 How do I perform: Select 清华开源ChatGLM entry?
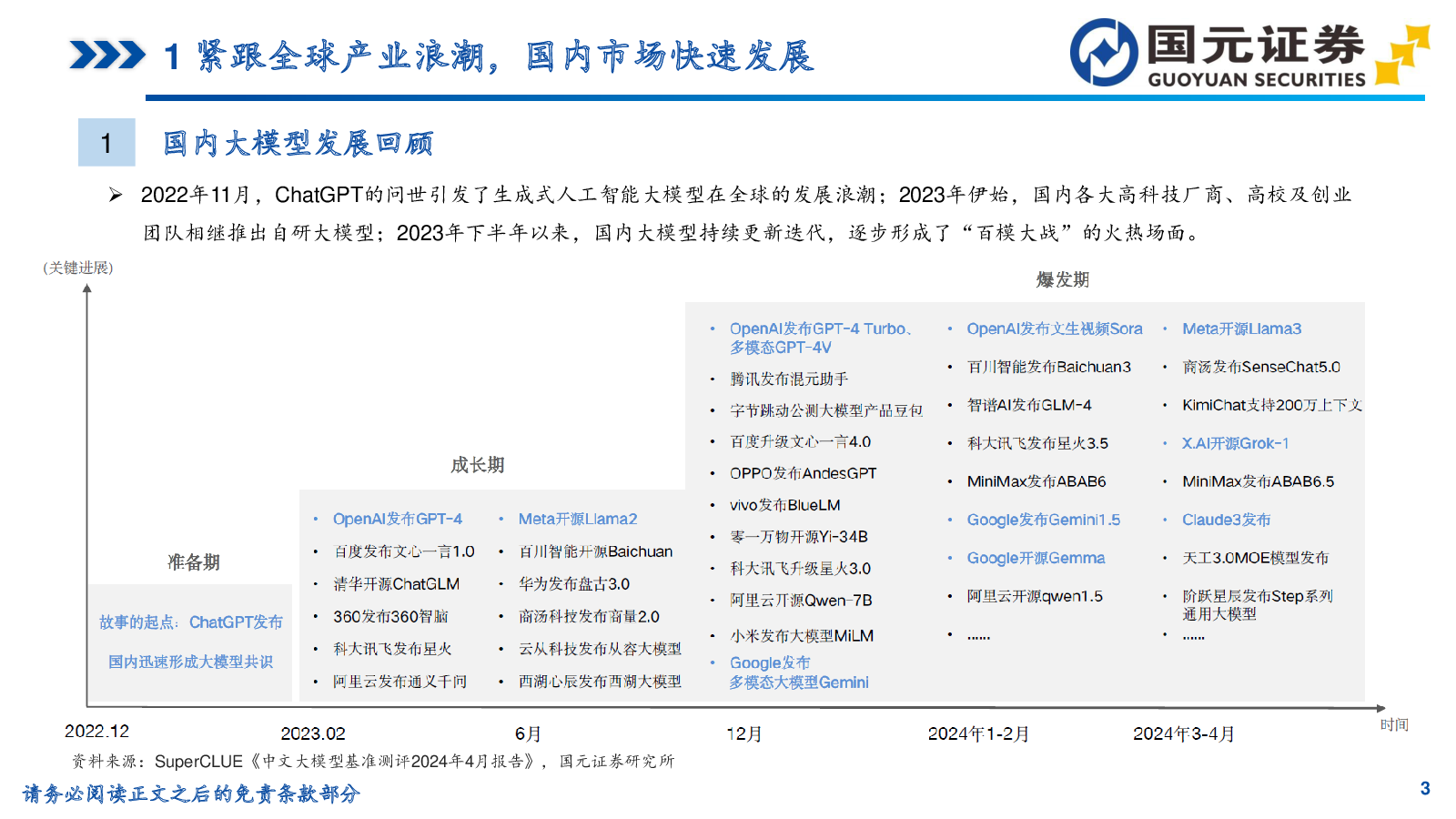click(396, 584)
